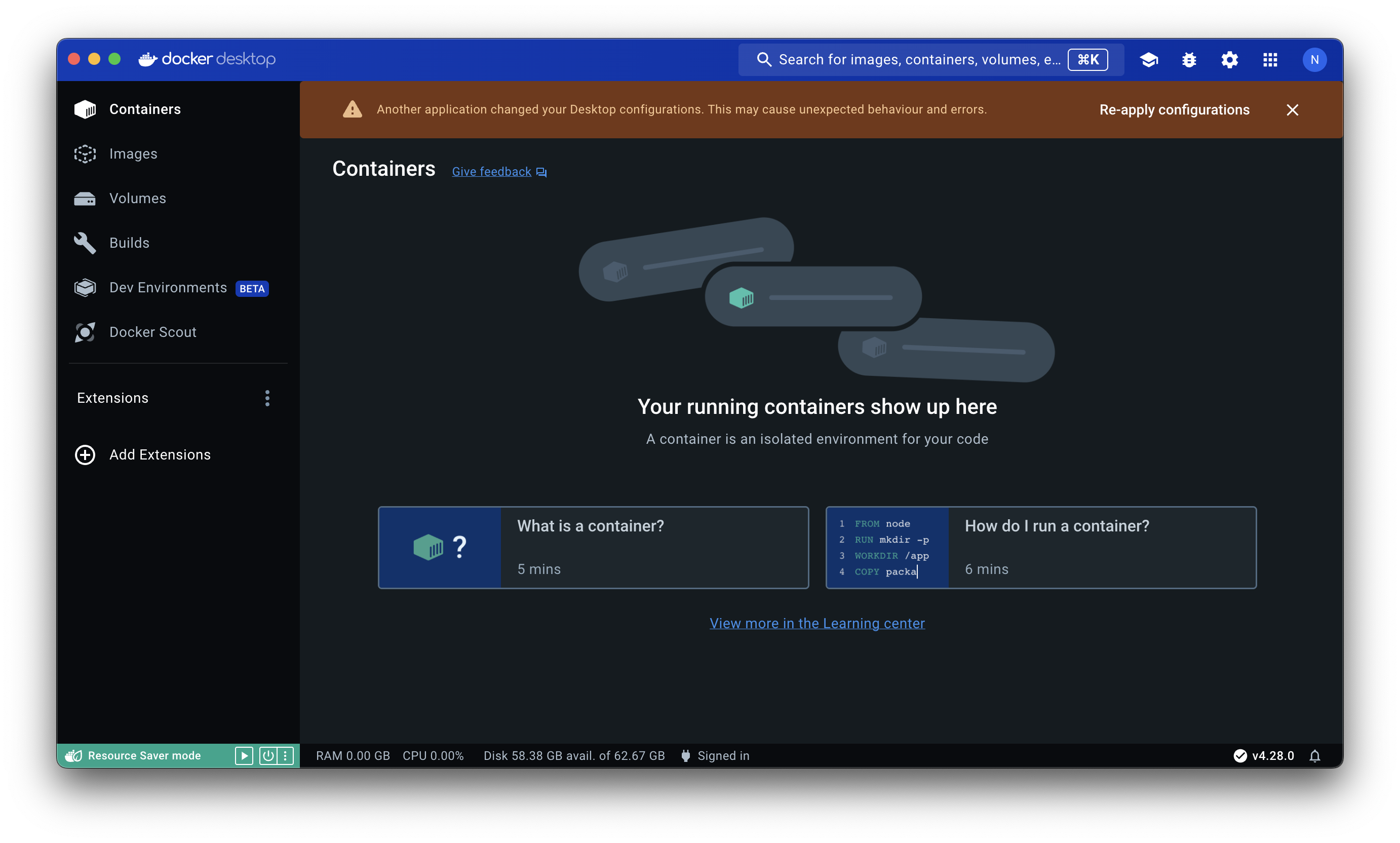The image size is (1400, 843).
Task: Click the 5 mins duration text
Action: [x=538, y=569]
